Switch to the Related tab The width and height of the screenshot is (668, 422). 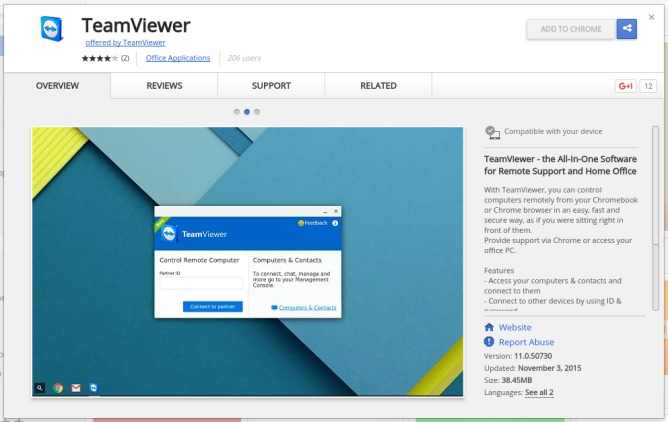pyautogui.click(x=378, y=86)
